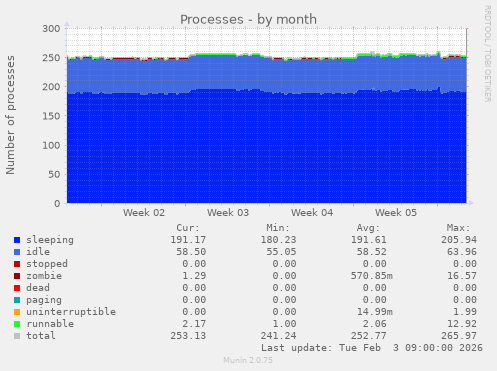Click the gray total legend swatch
This screenshot has width=497, height=371.
(17, 336)
